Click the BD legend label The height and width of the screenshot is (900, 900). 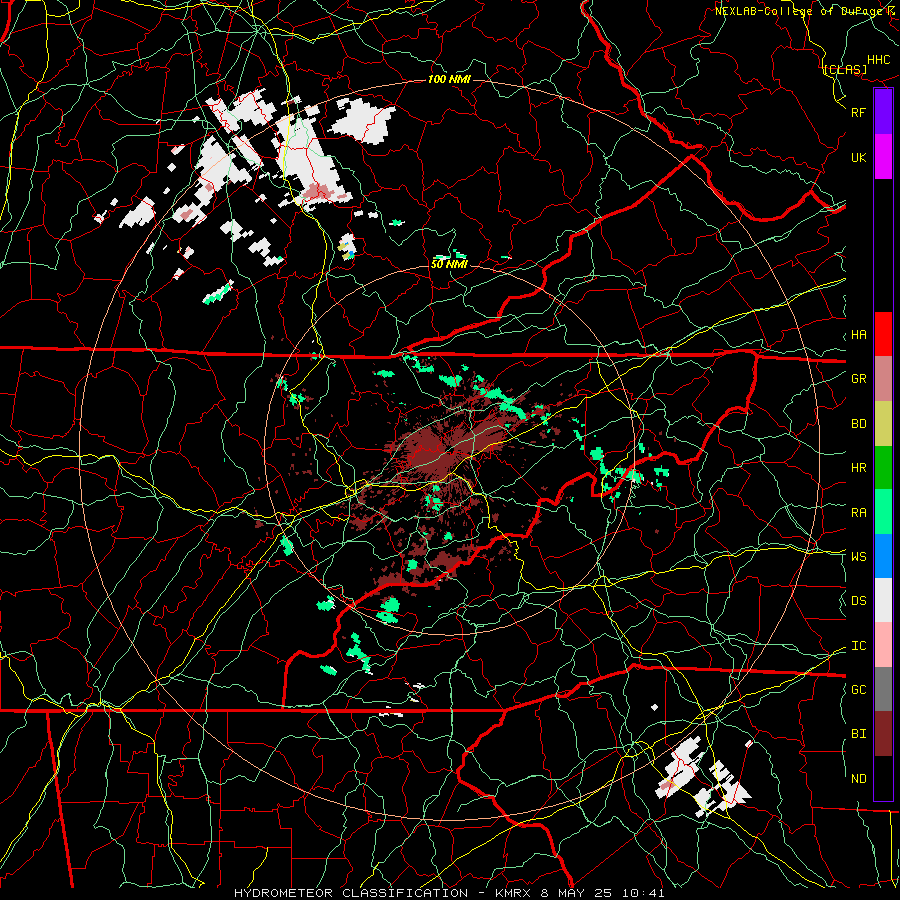[858, 424]
